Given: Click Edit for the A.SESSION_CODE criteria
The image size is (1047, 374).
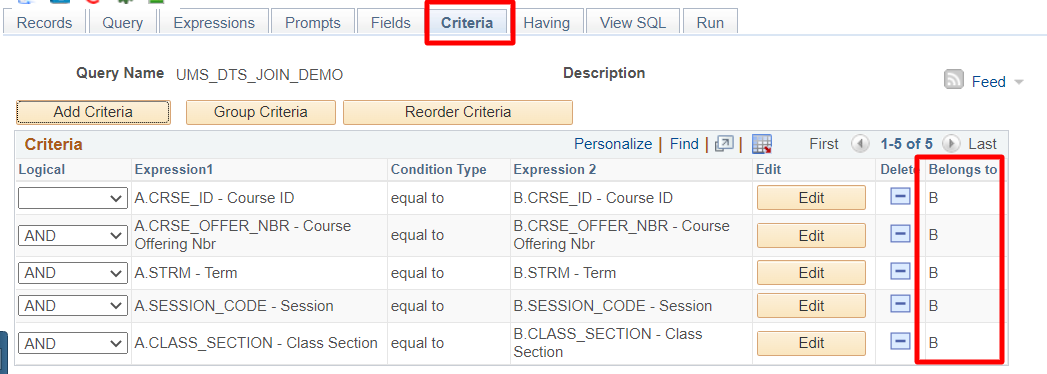Looking at the screenshot, I should click(811, 306).
